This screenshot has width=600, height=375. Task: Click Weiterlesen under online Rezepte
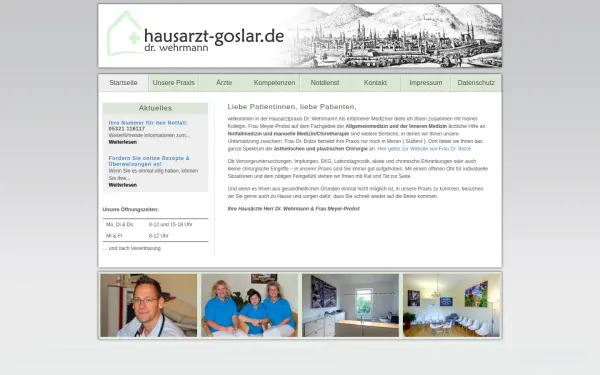(x=122, y=185)
